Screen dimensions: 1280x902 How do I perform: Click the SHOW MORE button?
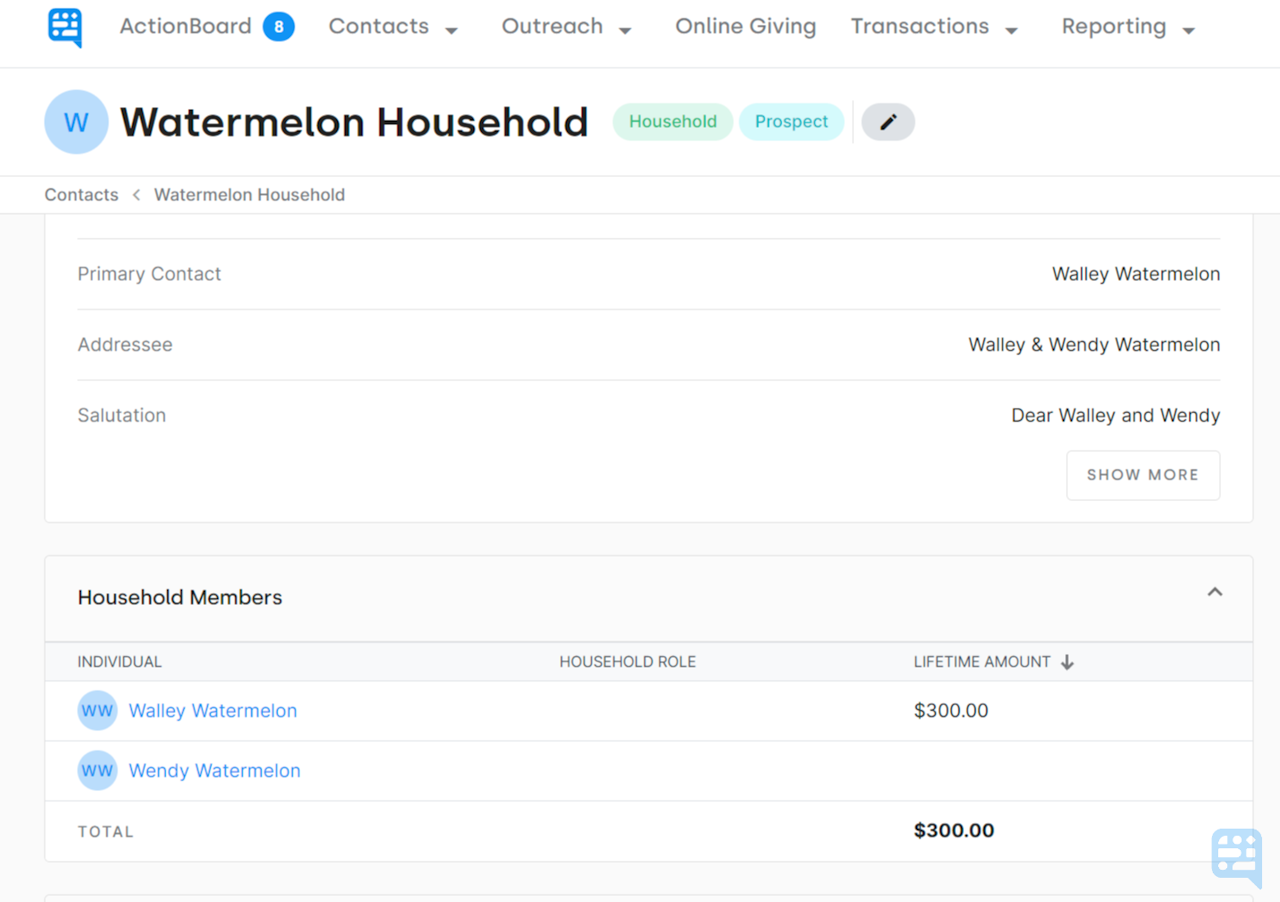pos(1143,475)
